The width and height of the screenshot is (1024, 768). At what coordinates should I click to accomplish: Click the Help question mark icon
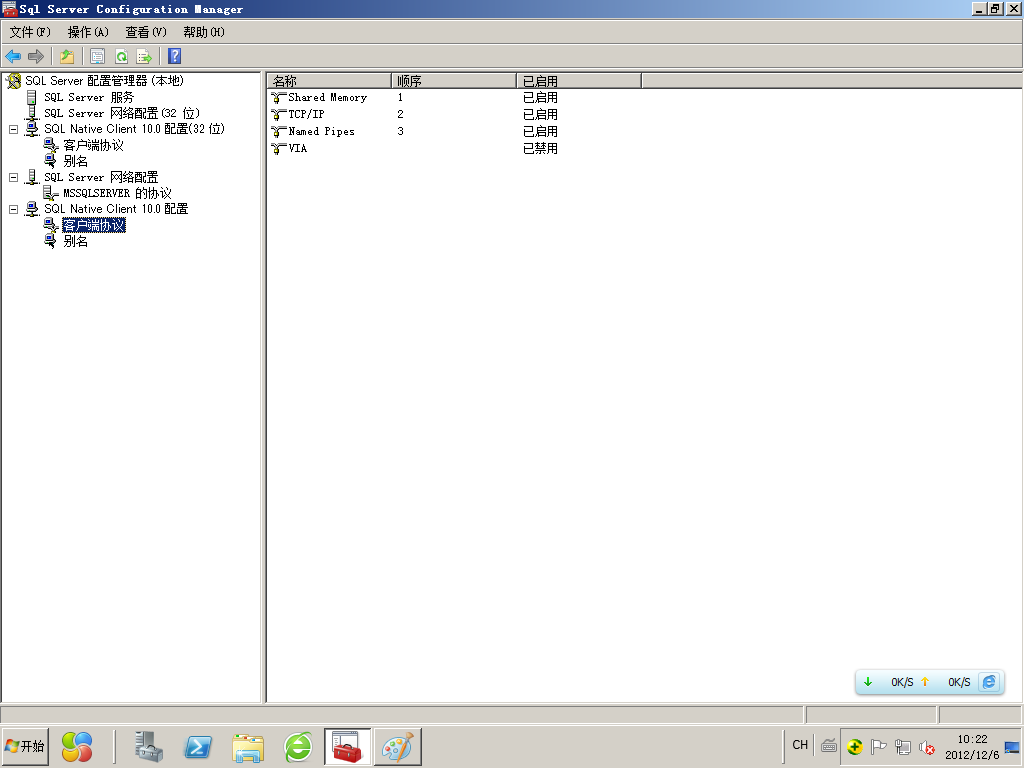174,56
